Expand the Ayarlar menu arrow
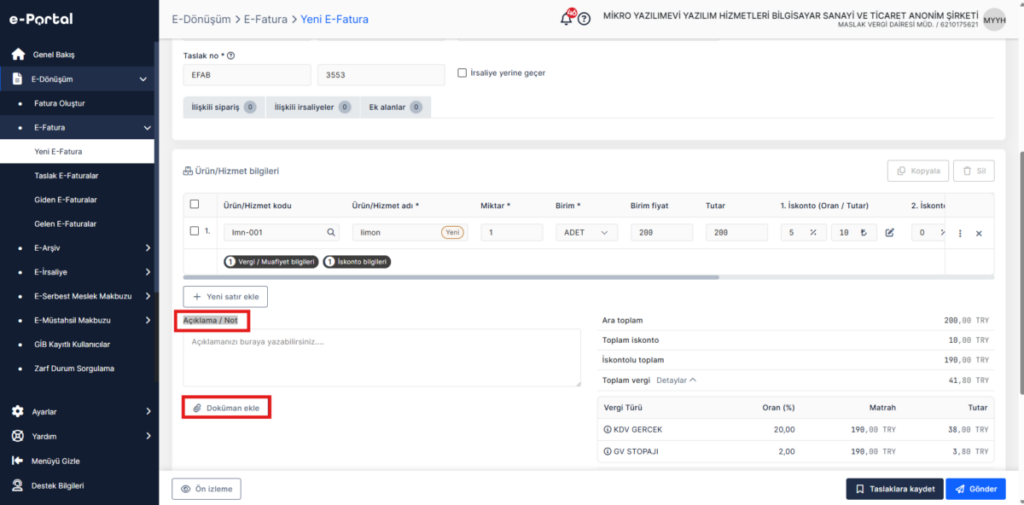The width and height of the screenshot is (1024, 505). 148,412
